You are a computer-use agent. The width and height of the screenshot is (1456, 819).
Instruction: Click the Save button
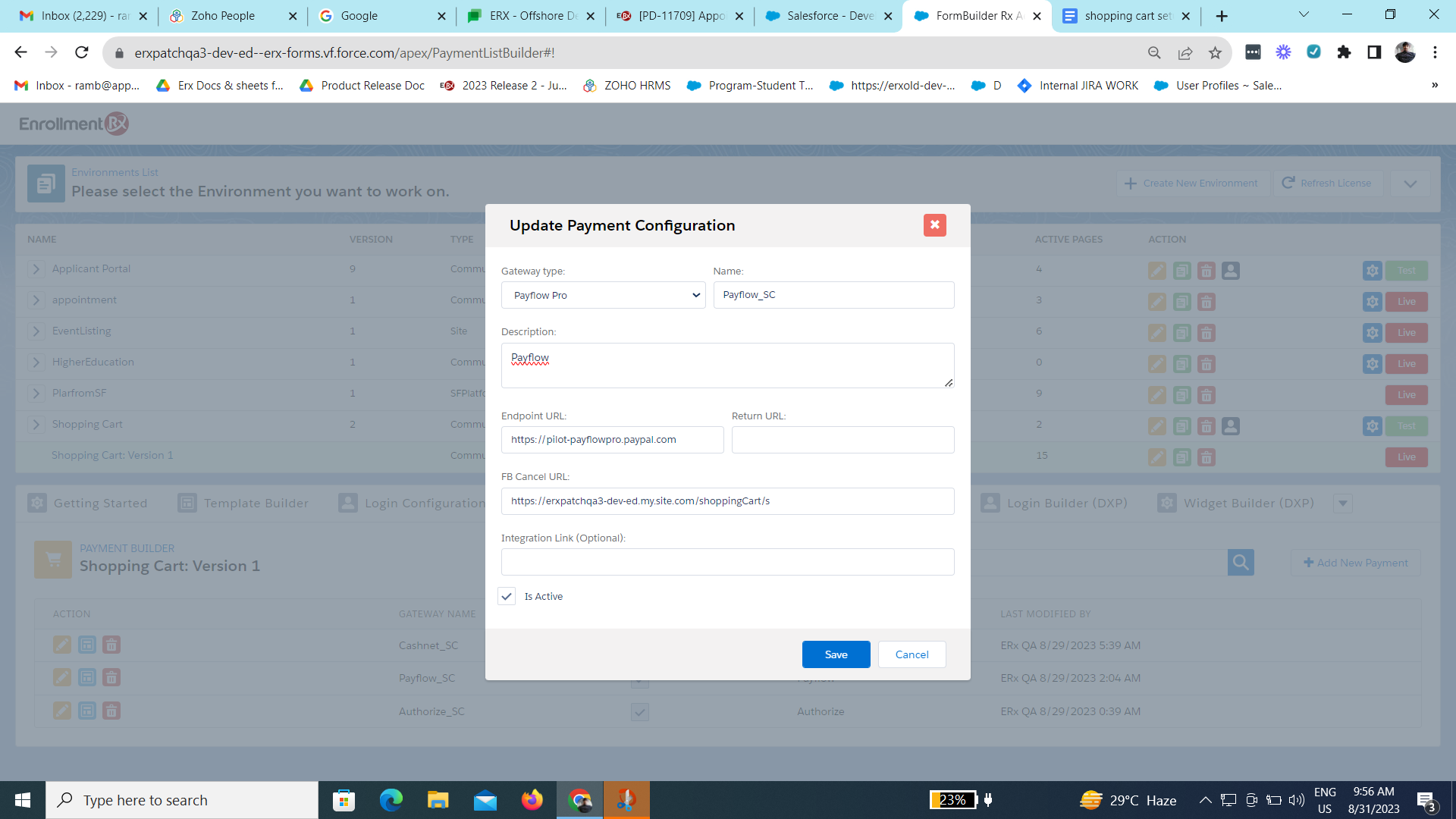pyautogui.click(x=836, y=654)
